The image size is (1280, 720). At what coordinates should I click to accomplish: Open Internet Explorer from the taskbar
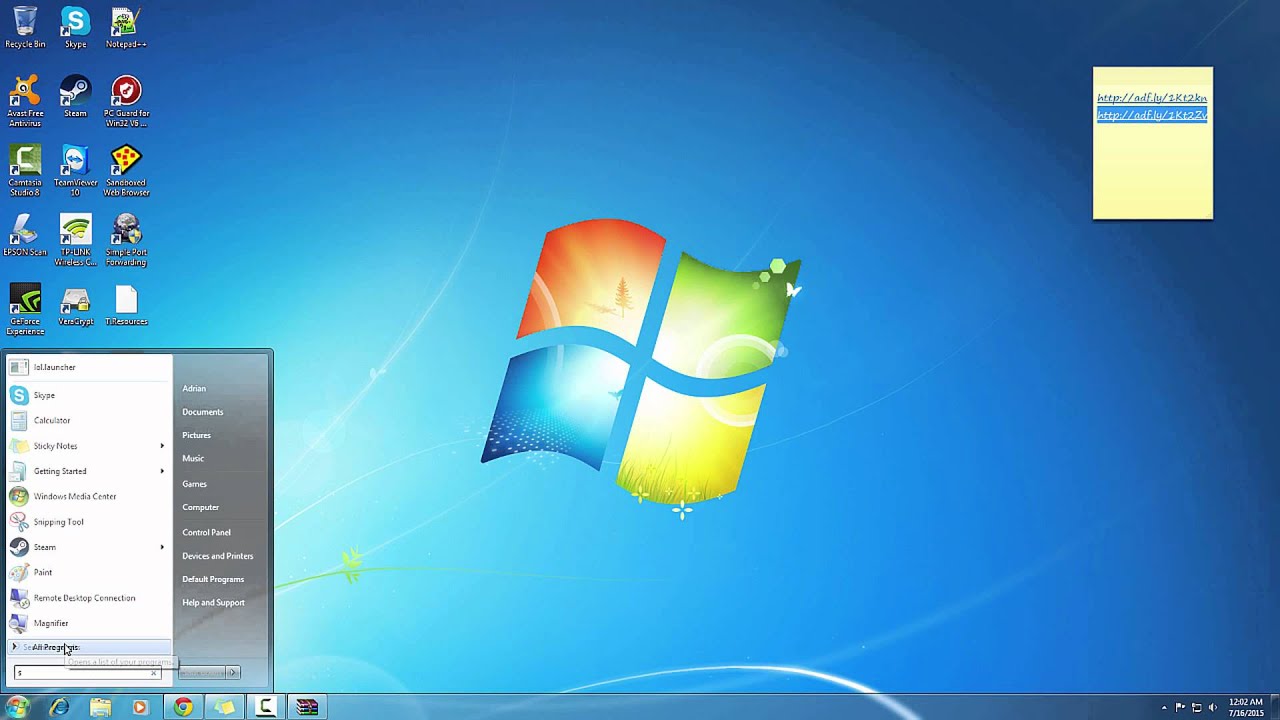pos(59,707)
